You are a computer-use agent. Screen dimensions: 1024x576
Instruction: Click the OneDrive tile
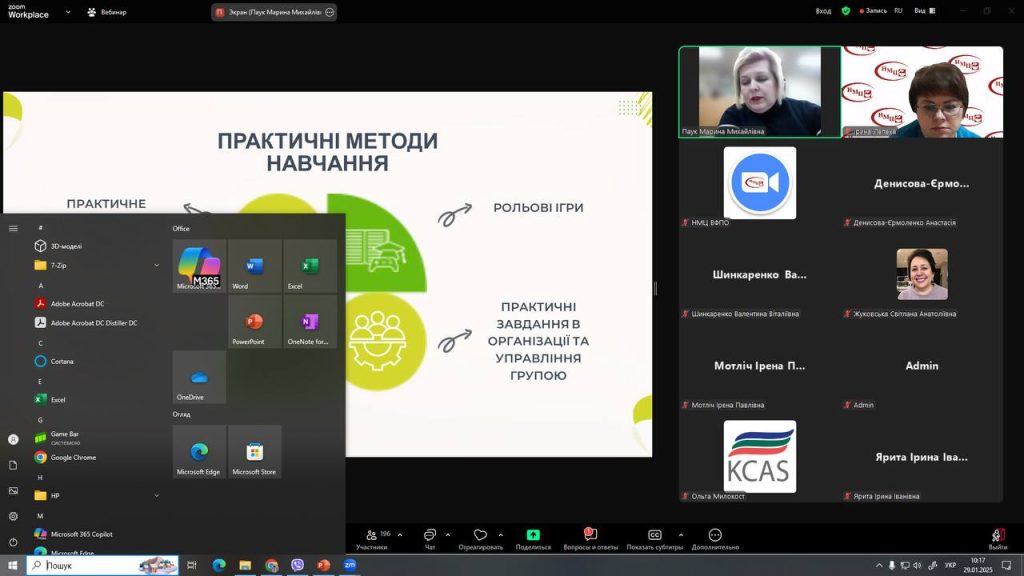(x=199, y=378)
